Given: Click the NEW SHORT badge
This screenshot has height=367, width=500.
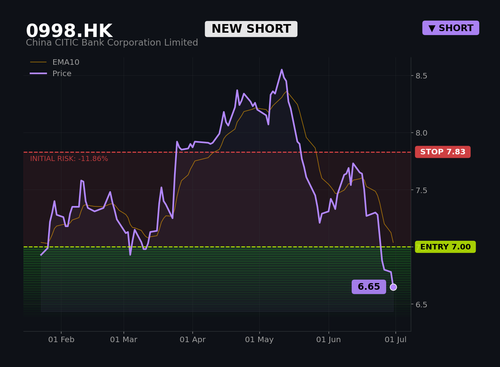Looking at the screenshot, I should coord(251,29).
